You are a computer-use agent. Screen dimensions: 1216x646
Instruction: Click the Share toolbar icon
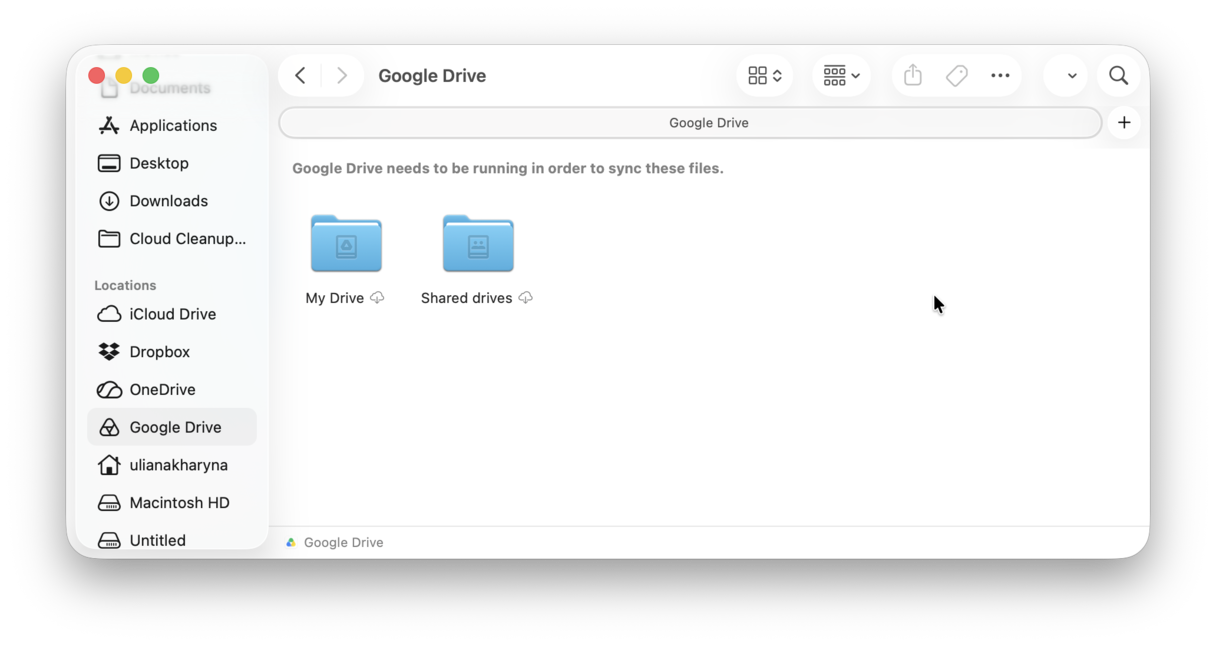pos(912,76)
